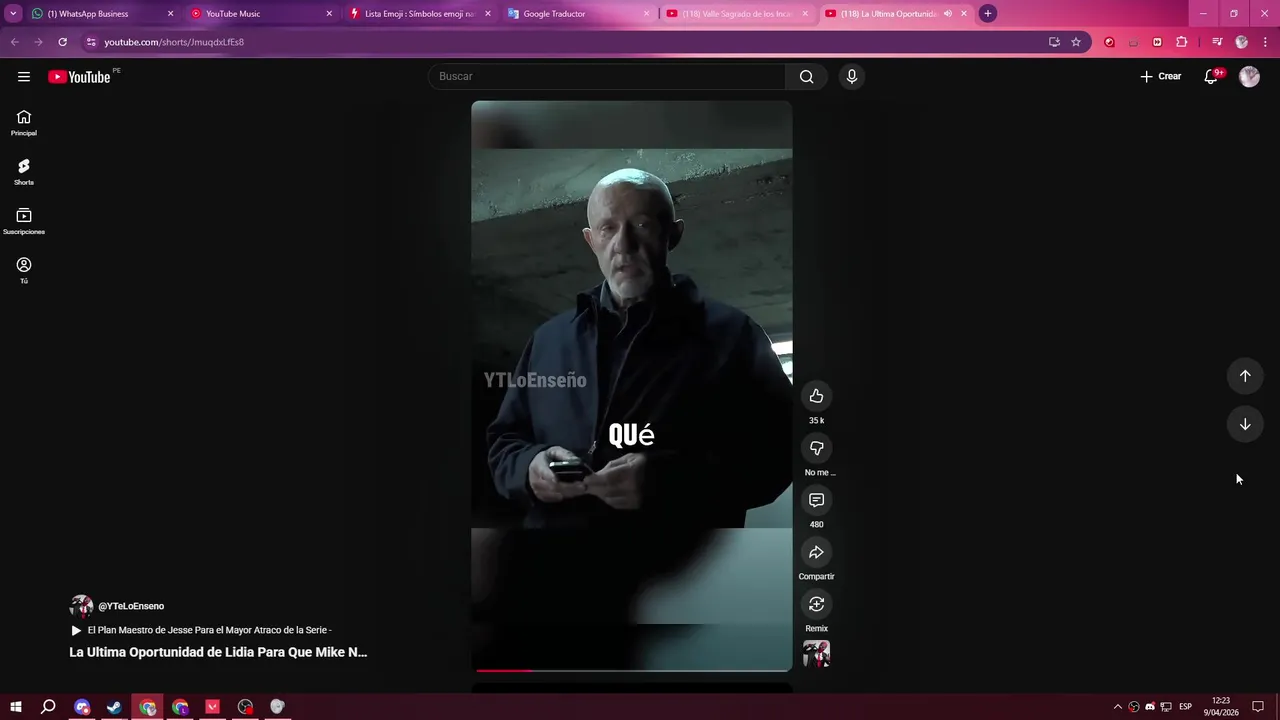Screen dimensions: 1280x720
Task: Dislike the Short with thumbs down
Action: tap(816, 448)
